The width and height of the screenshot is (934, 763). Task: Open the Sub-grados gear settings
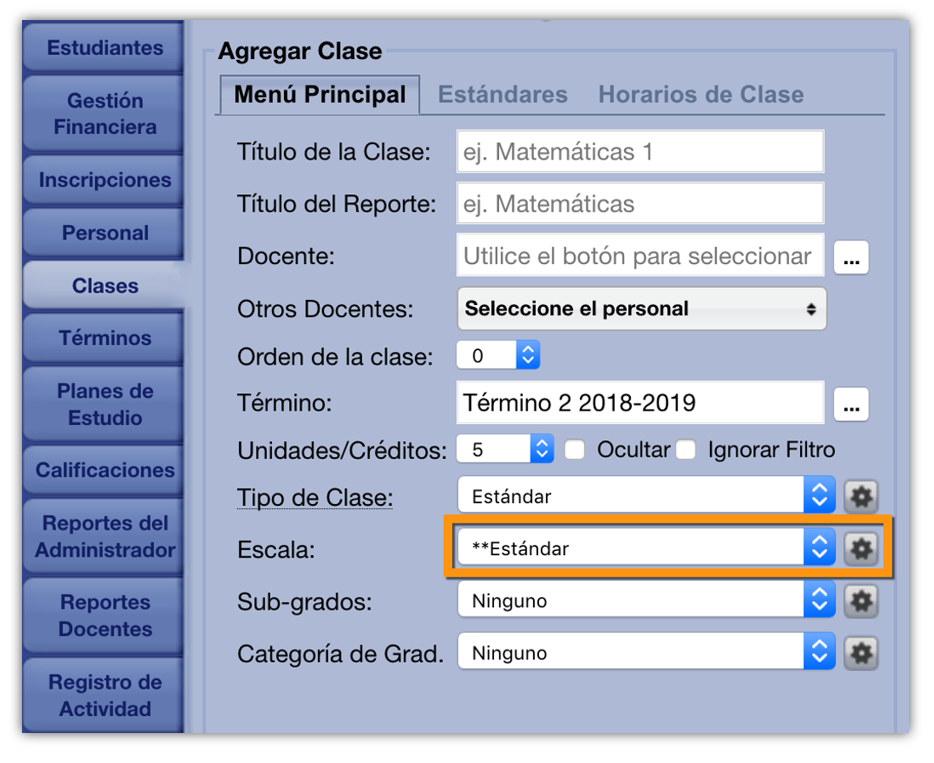860,601
